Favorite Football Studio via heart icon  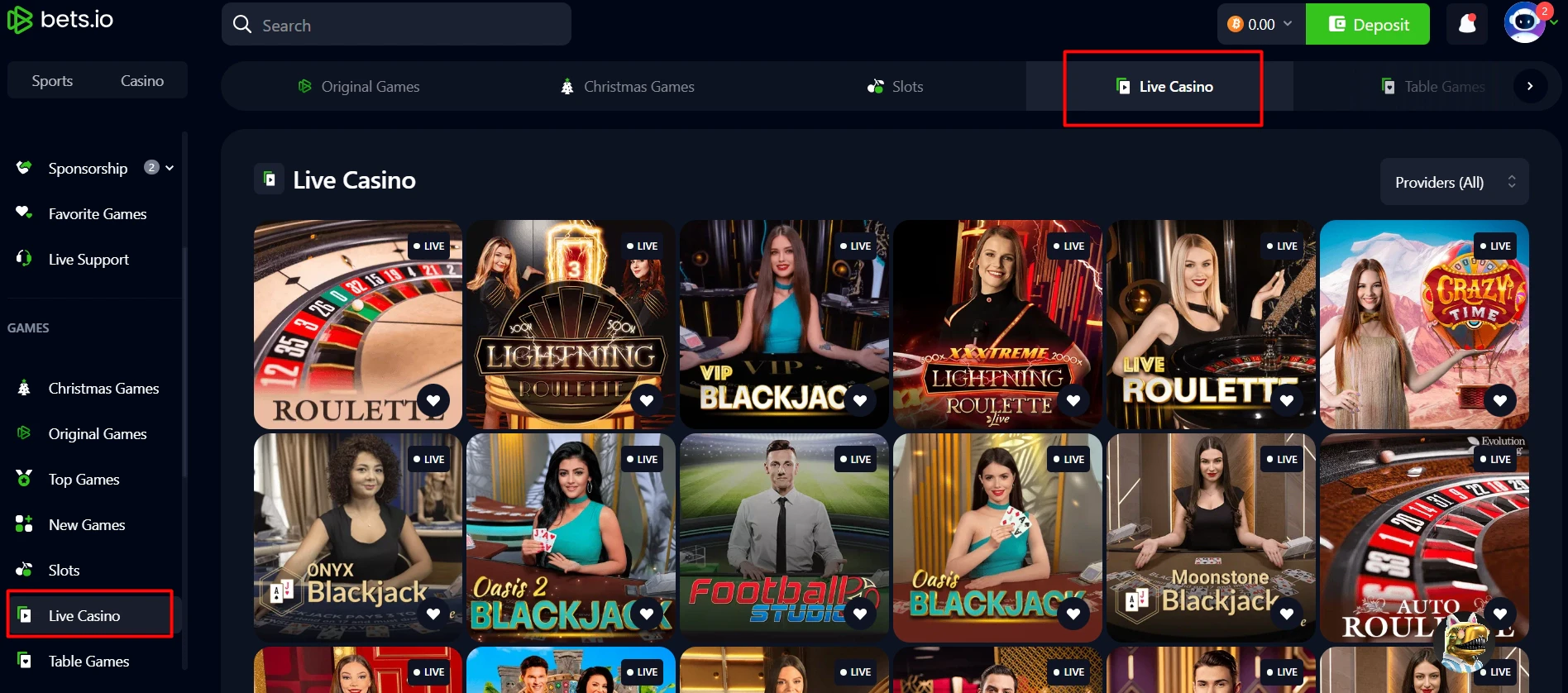coord(860,614)
